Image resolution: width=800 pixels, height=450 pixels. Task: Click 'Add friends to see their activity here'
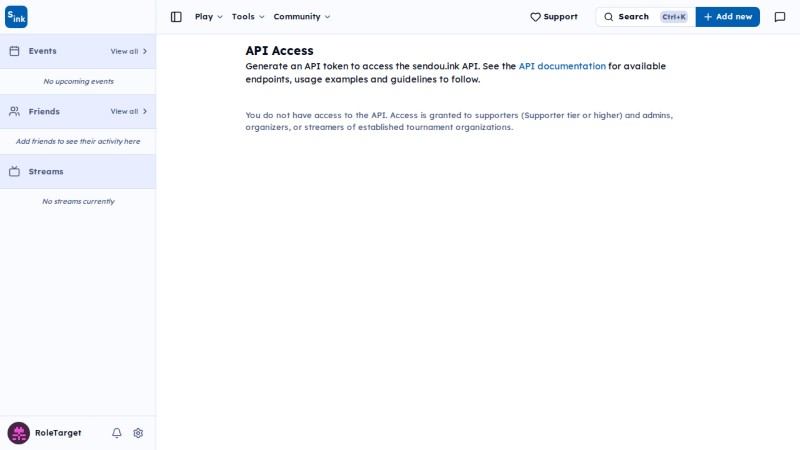pos(78,141)
